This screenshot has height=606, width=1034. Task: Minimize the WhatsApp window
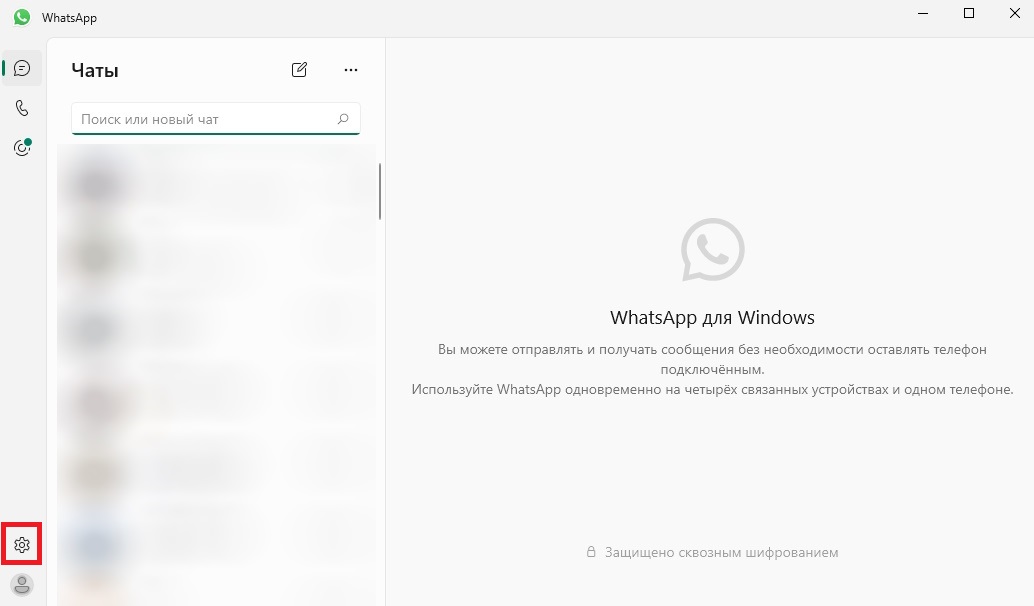[x=923, y=14]
